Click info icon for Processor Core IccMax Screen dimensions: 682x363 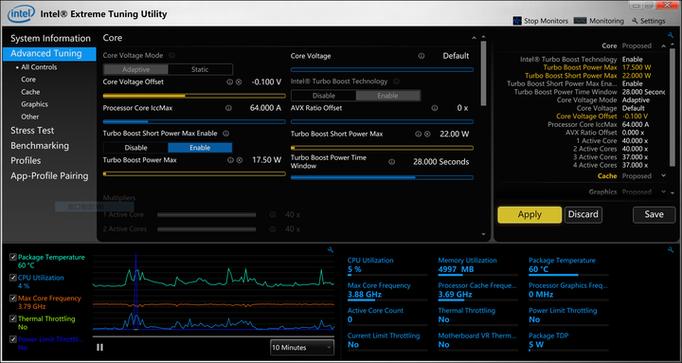[228, 108]
